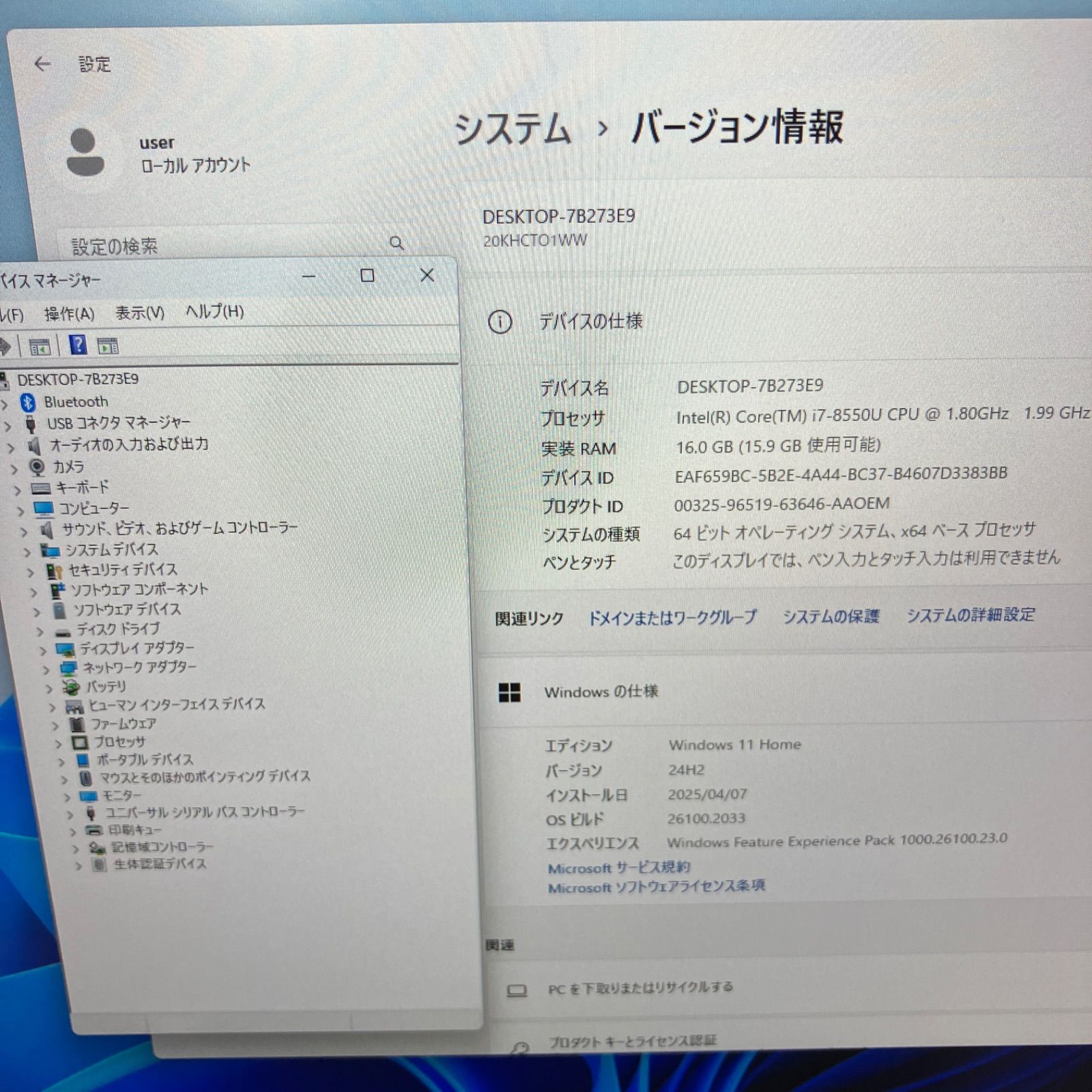Screen dimensions: 1092x1092
Task: Open システムの詳細設定 link
Action: (x=971, y=614)
